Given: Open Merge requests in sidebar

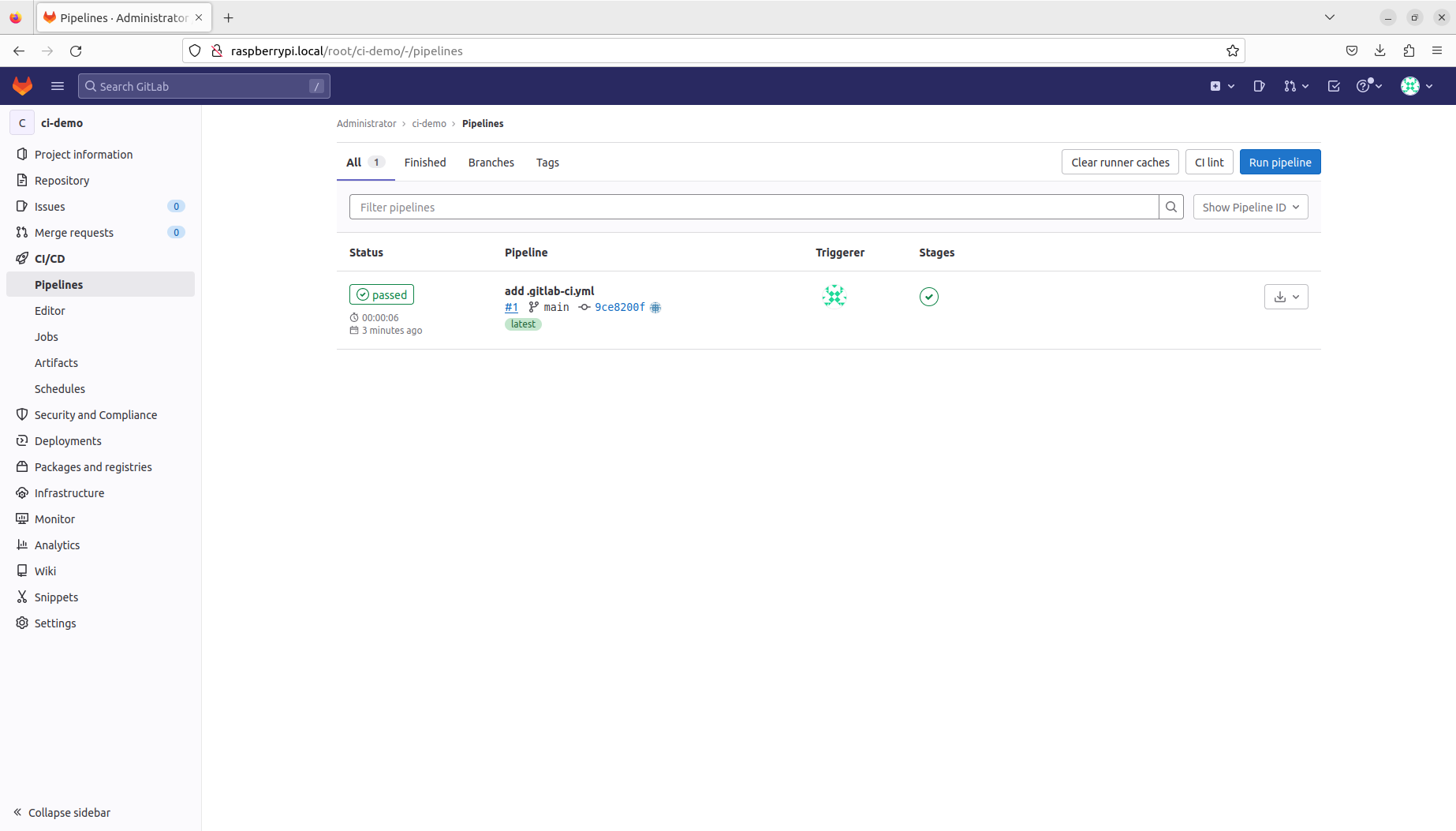Looking at the screenshot, I should 101,232.
